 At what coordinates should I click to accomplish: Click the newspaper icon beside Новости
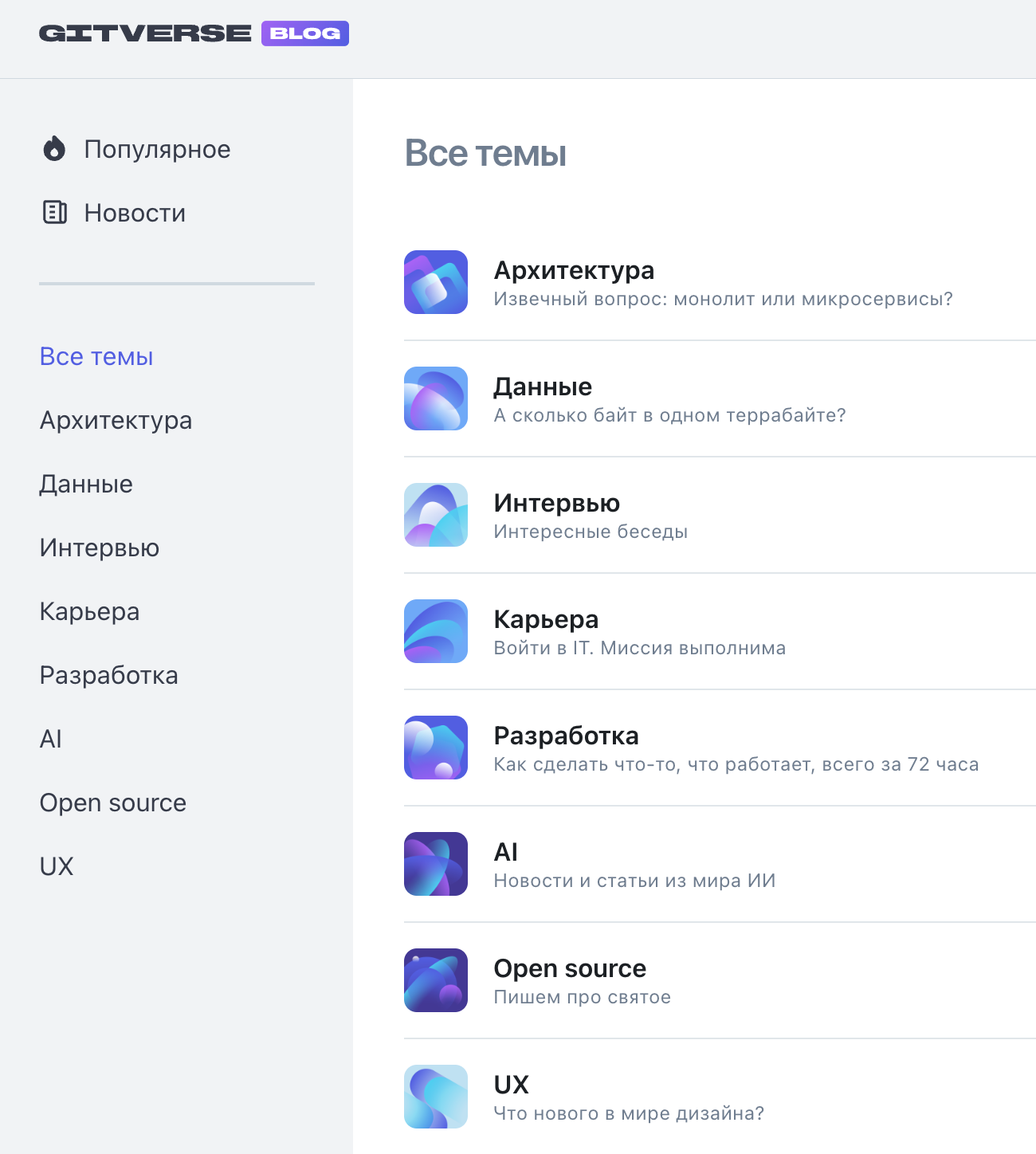point(54,212)
